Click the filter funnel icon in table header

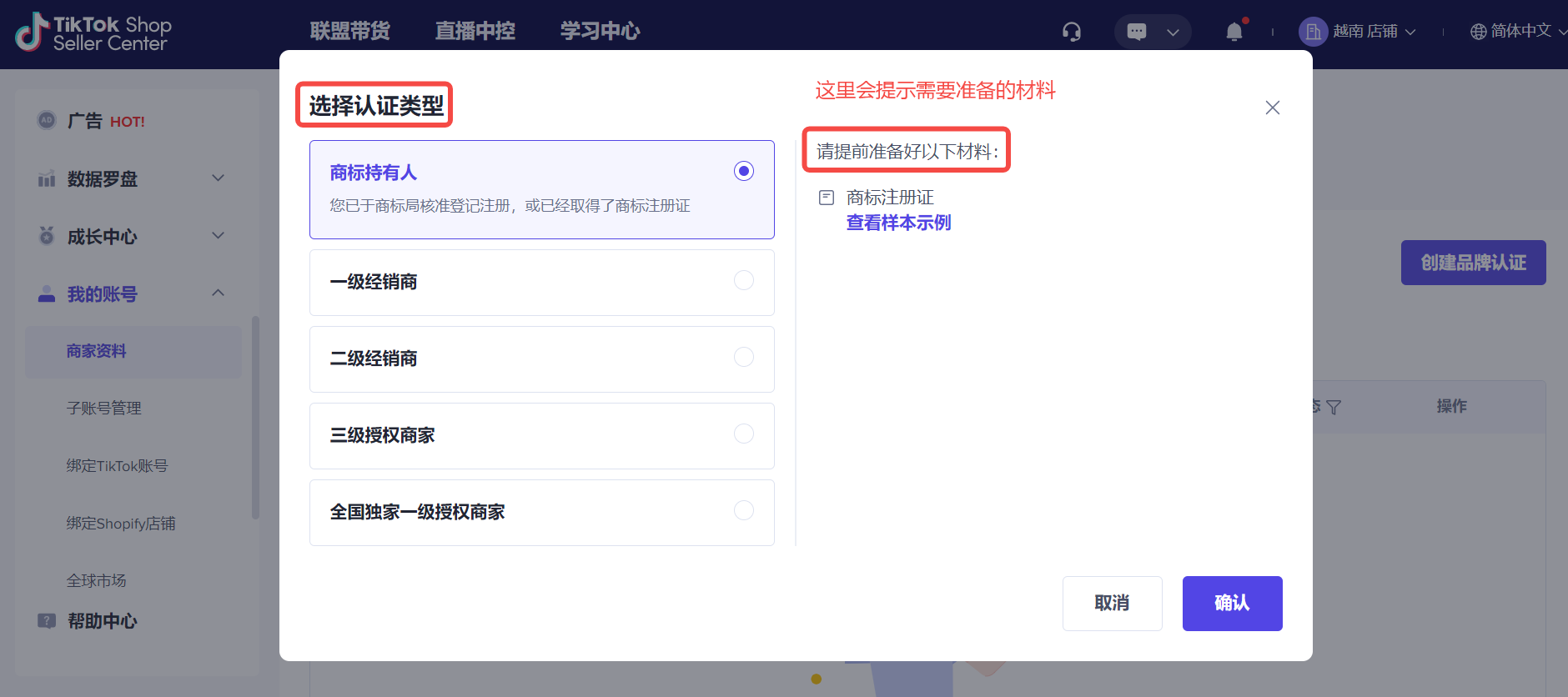pyautogui.click(x=1334, y=408)
